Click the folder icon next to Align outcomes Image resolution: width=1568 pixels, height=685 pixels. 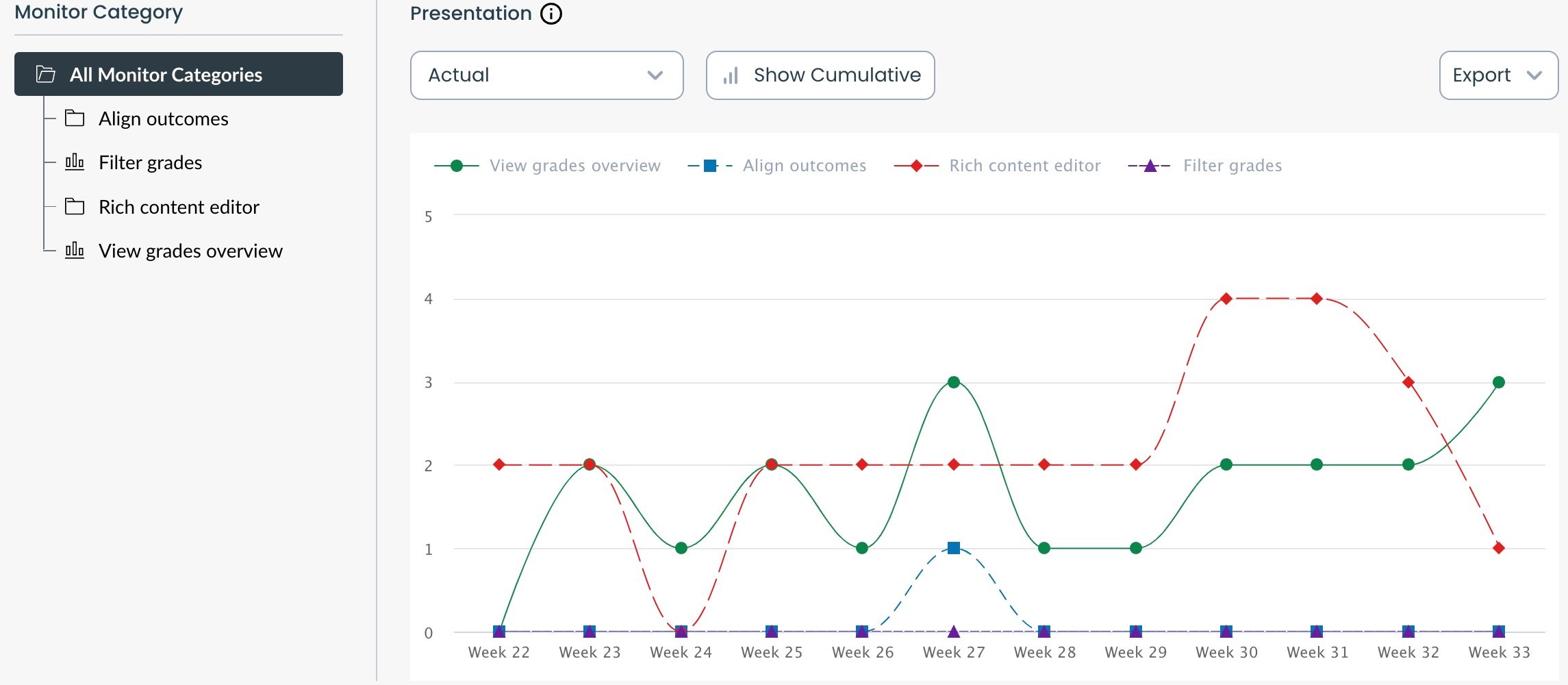point(75,118)
